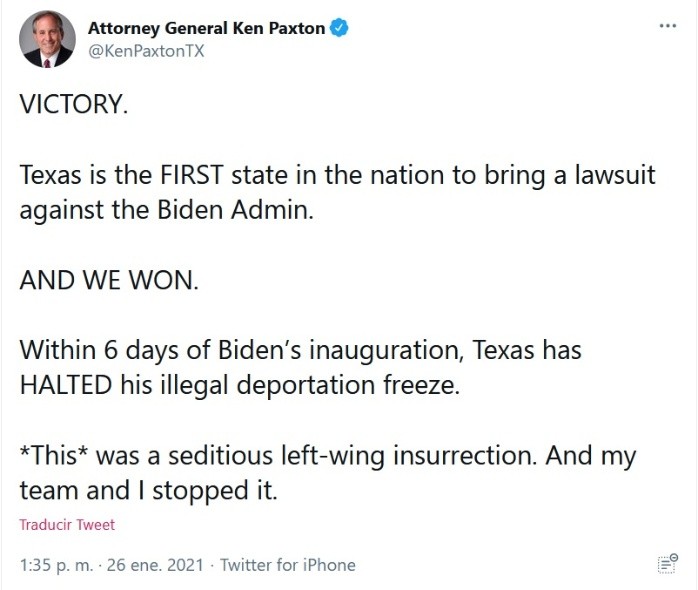Click the name Attorney General Ken Paxton

pyautogui.click(x=207, y=29)
